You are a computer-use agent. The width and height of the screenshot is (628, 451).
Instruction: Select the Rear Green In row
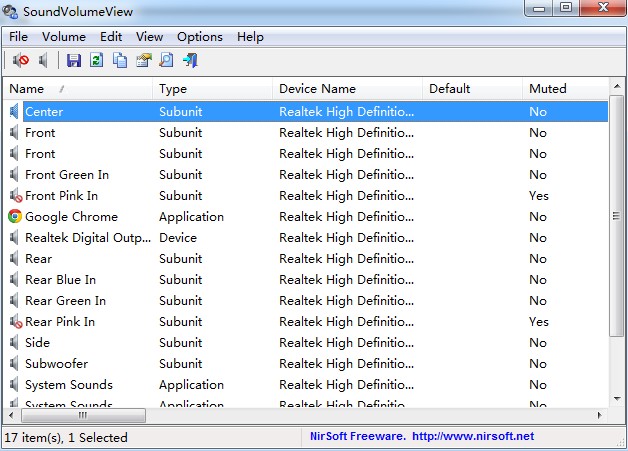(306, 300)
